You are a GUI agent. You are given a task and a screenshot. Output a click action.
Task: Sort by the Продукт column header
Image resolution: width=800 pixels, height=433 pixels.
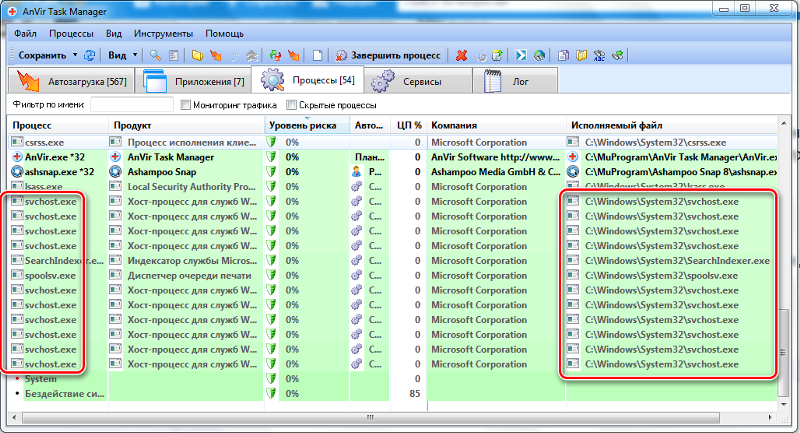186,125
